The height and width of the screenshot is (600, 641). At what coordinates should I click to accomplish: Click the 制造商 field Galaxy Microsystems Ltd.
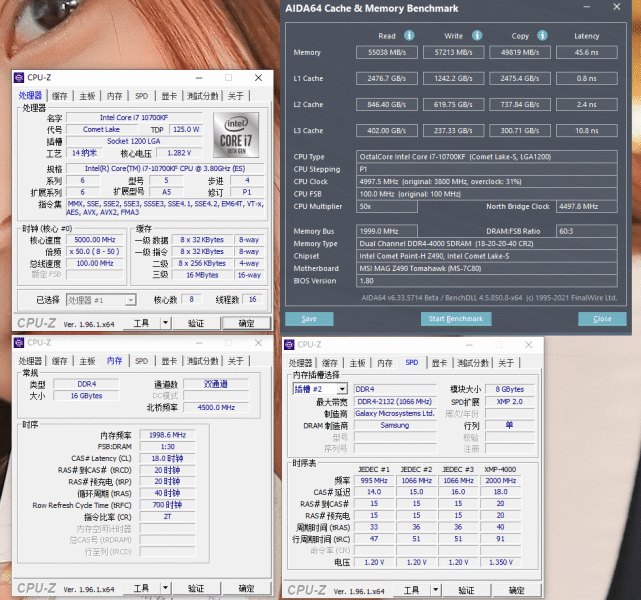(395, 413)
